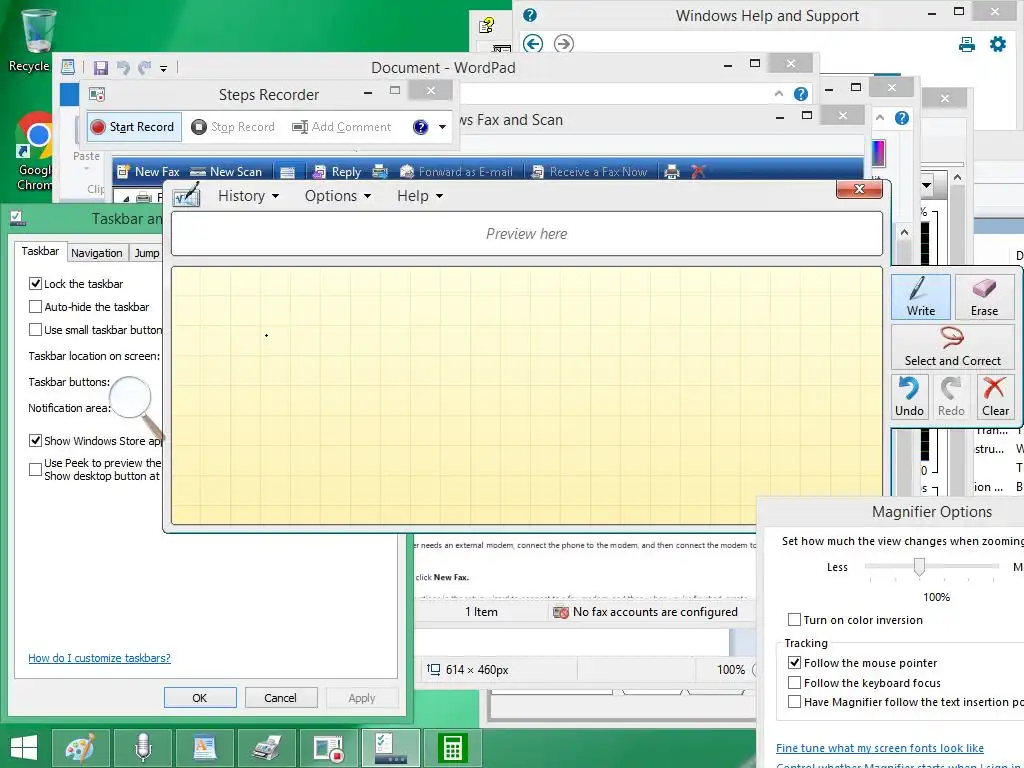Print the Windows Help topic

point(967,44)
